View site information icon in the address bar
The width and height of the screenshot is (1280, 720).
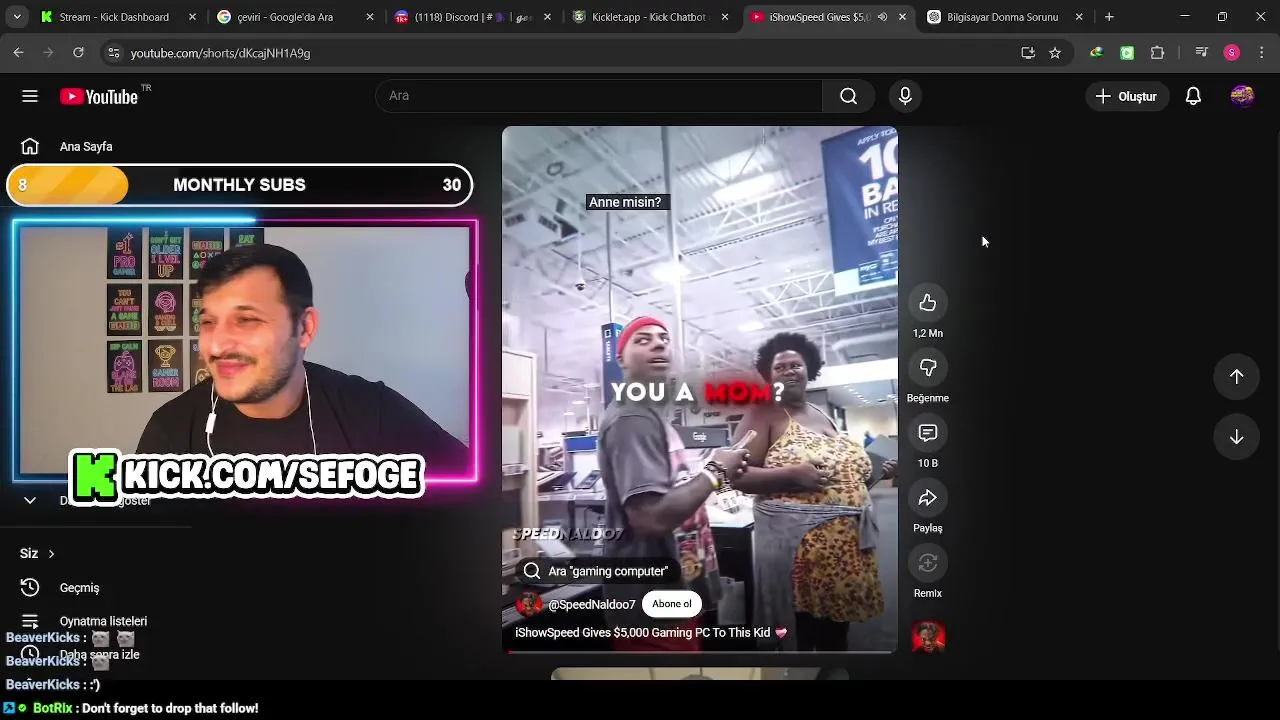113,53
